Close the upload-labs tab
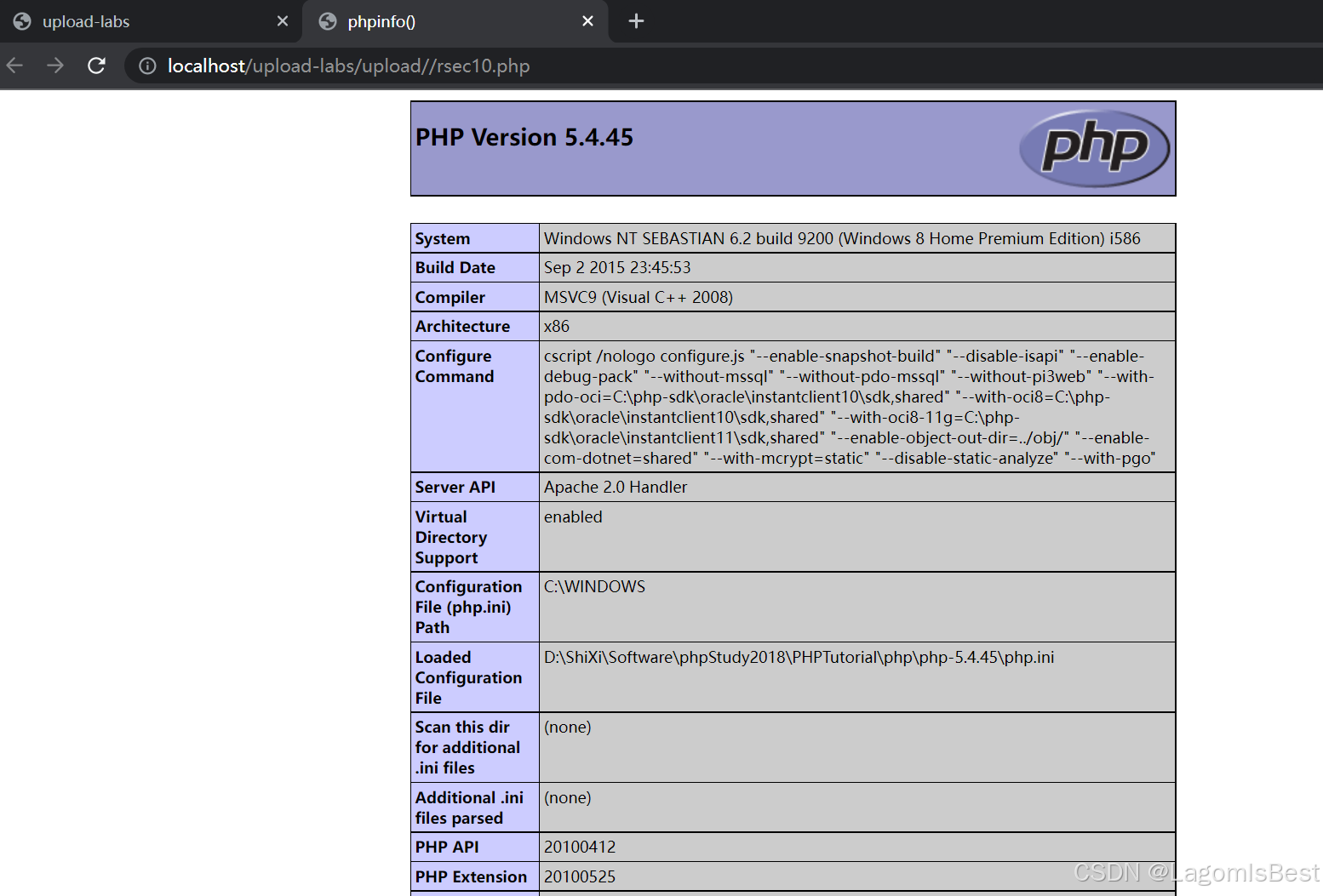The height and width of the screenshot is (896, 1323). 283,21
